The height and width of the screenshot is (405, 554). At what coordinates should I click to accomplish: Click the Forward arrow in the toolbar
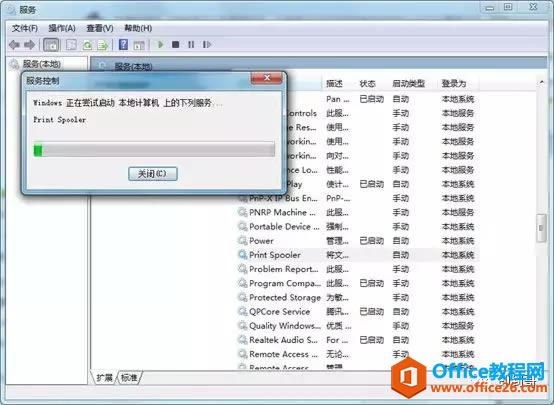click(29, 45)
